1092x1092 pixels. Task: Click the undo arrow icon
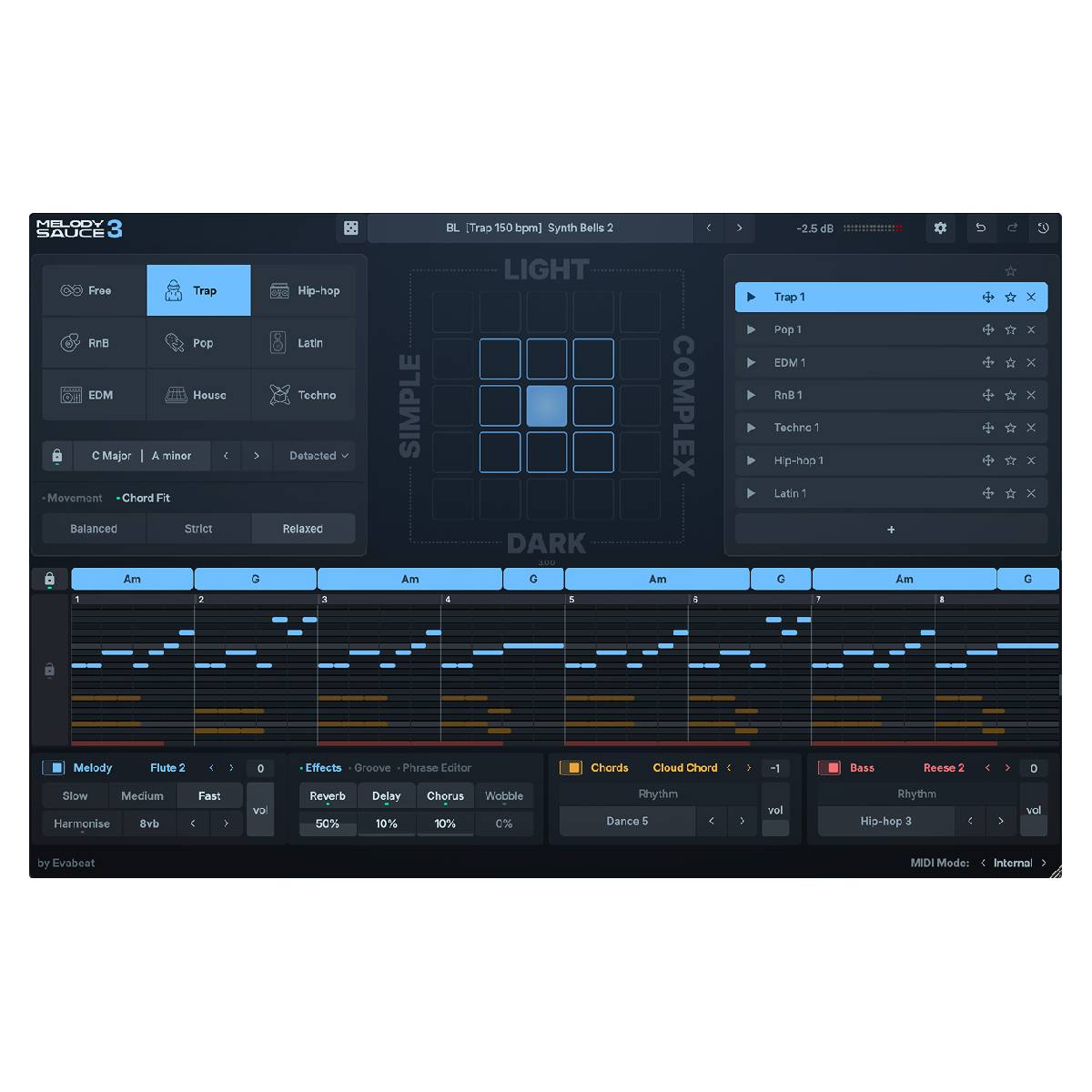pyautogui.click(x=980, y=228)
